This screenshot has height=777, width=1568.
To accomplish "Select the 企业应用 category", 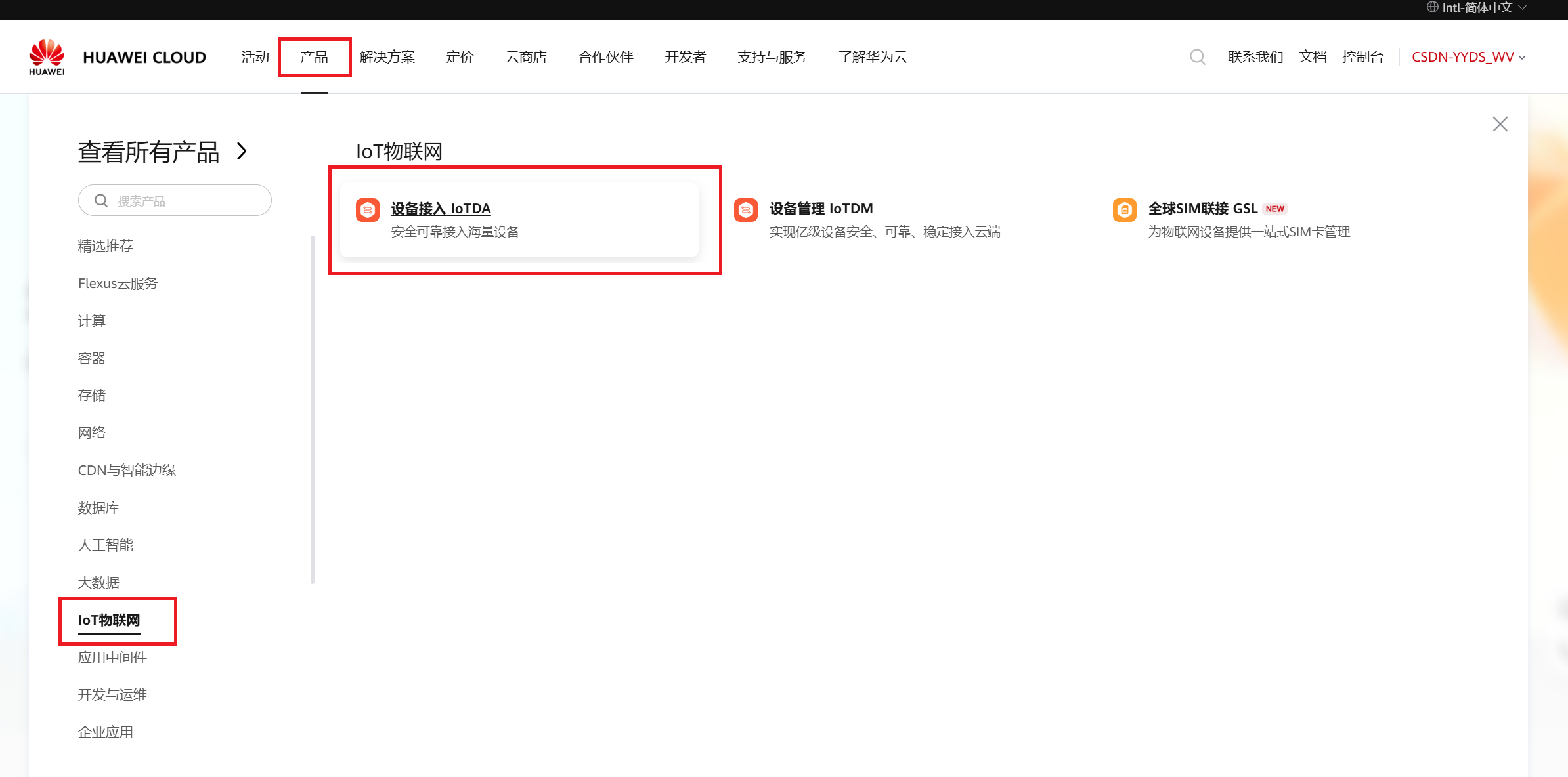I will pos(106,732).
